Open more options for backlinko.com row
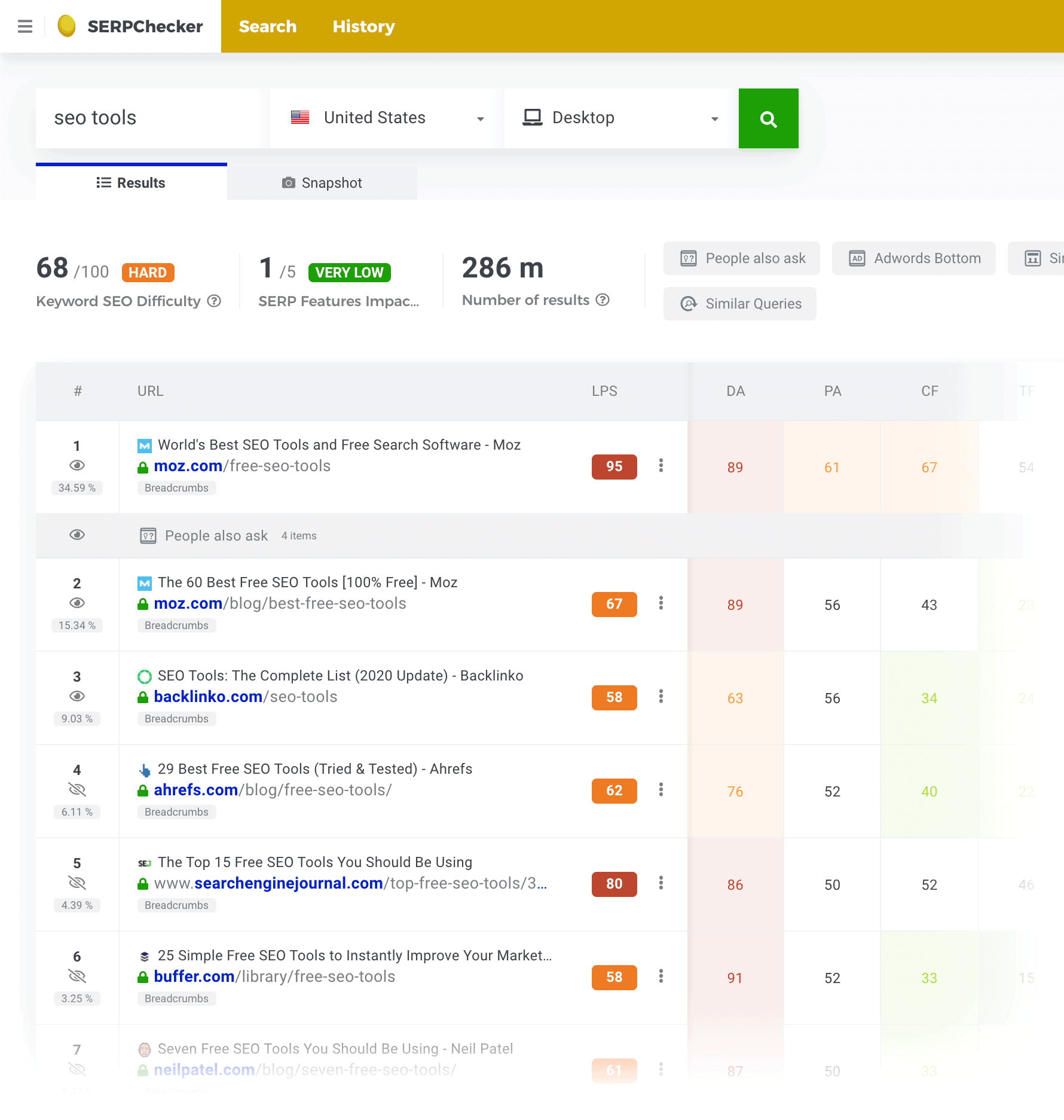The image size is (1064, 1120). [x=661, y=697]
